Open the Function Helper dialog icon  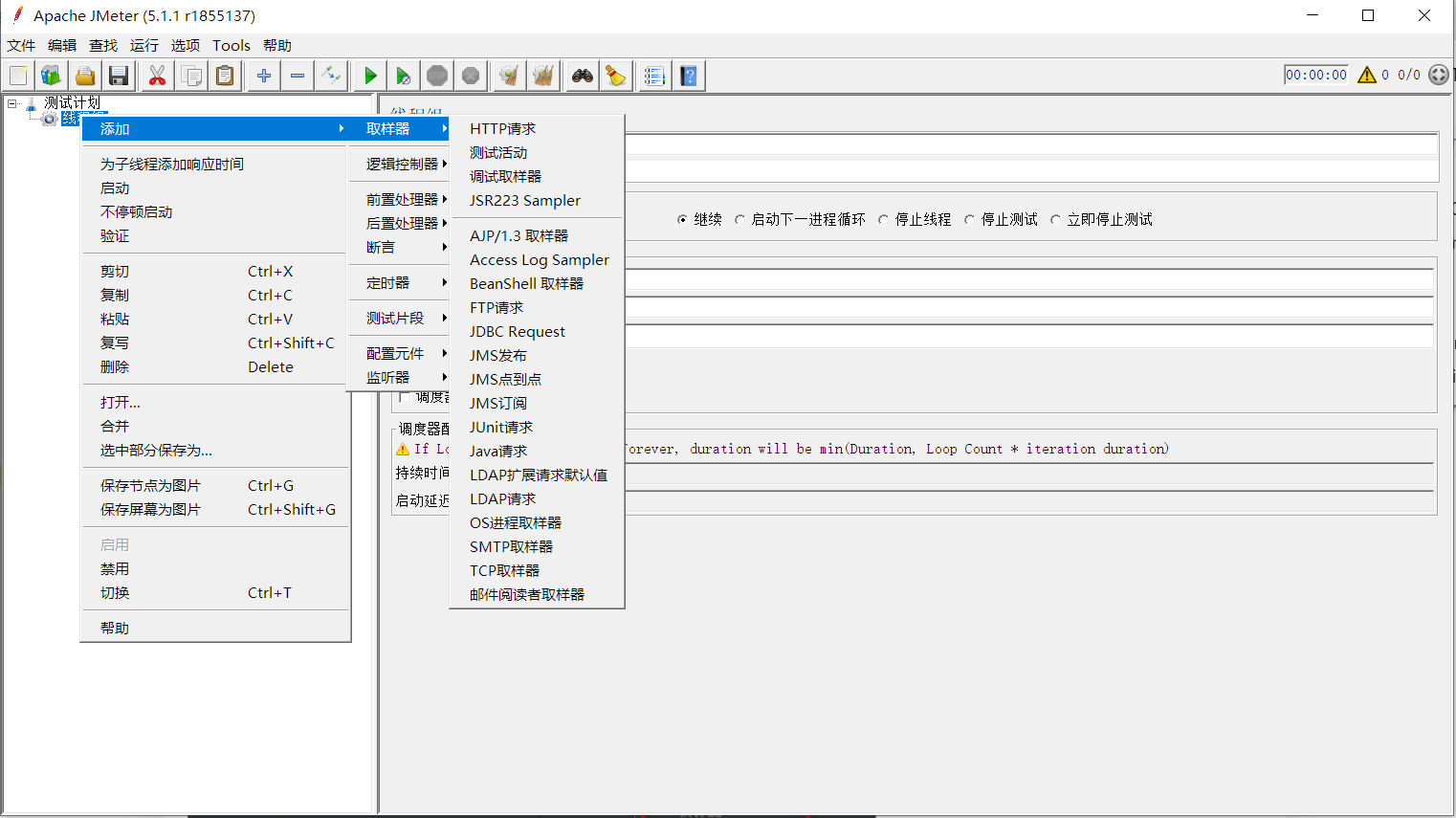(x=654, y=76)
